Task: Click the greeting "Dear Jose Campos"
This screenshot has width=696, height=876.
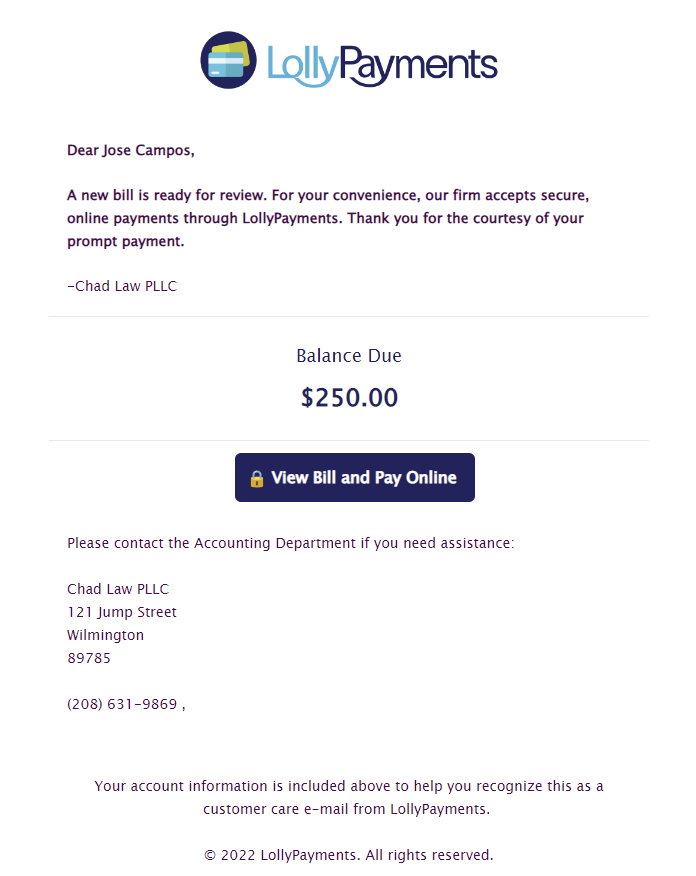Action: click(130, 150)
